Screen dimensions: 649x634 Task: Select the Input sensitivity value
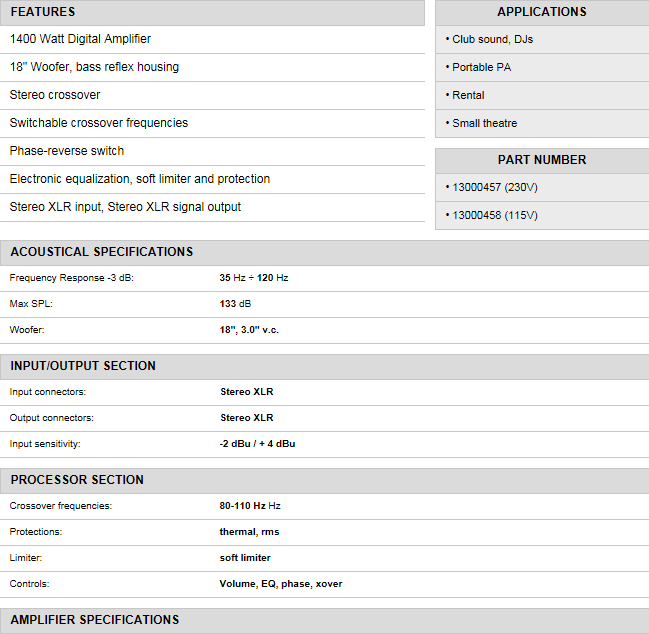click(257, 443)
